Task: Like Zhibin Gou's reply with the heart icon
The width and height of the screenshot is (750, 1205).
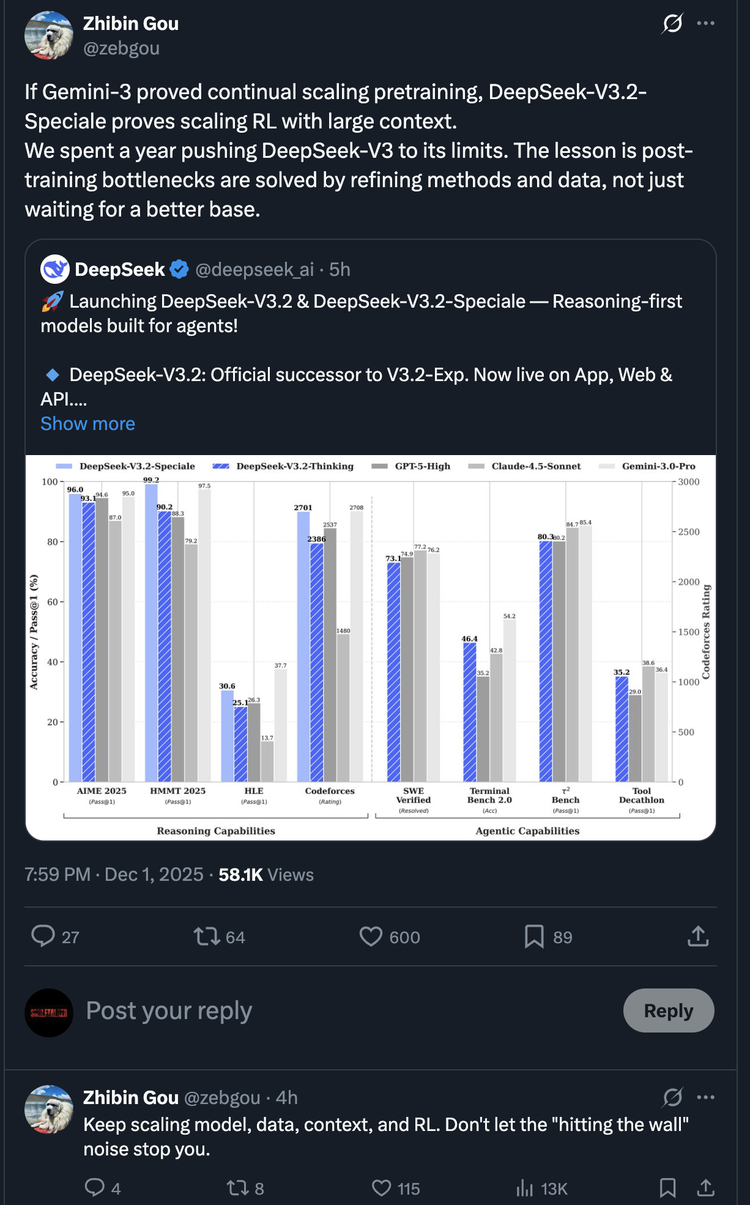Action: pos(381,1188)
